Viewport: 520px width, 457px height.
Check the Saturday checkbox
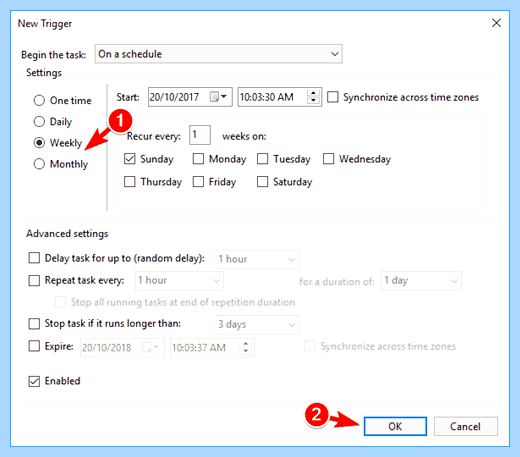(262, 182)
